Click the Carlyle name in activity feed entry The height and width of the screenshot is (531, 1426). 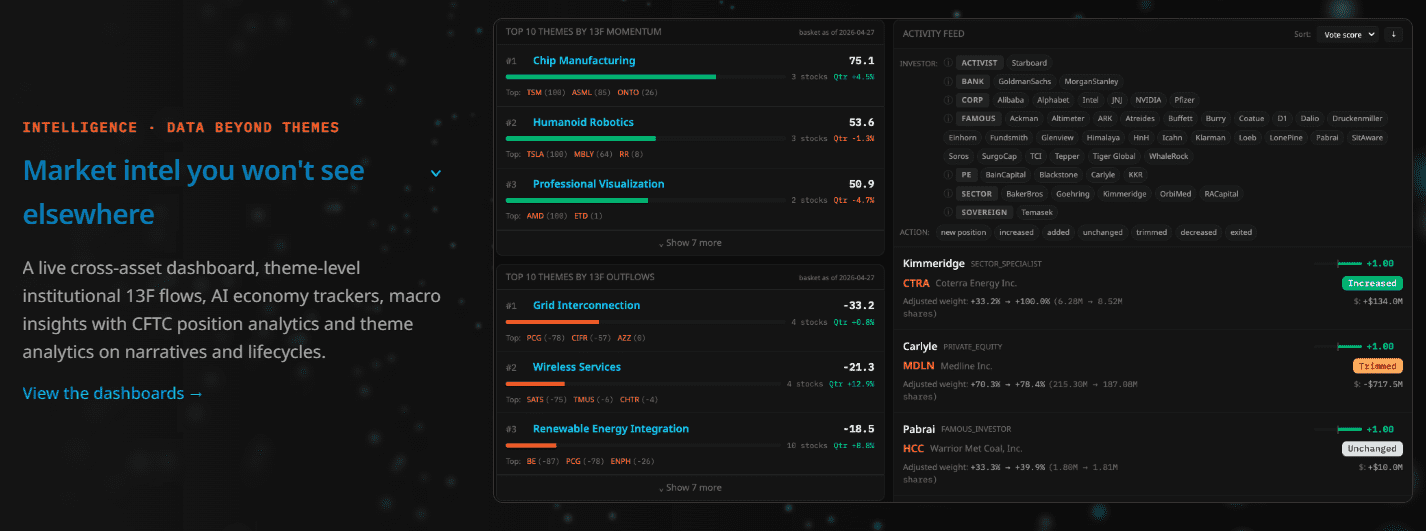tap(920, 346)
